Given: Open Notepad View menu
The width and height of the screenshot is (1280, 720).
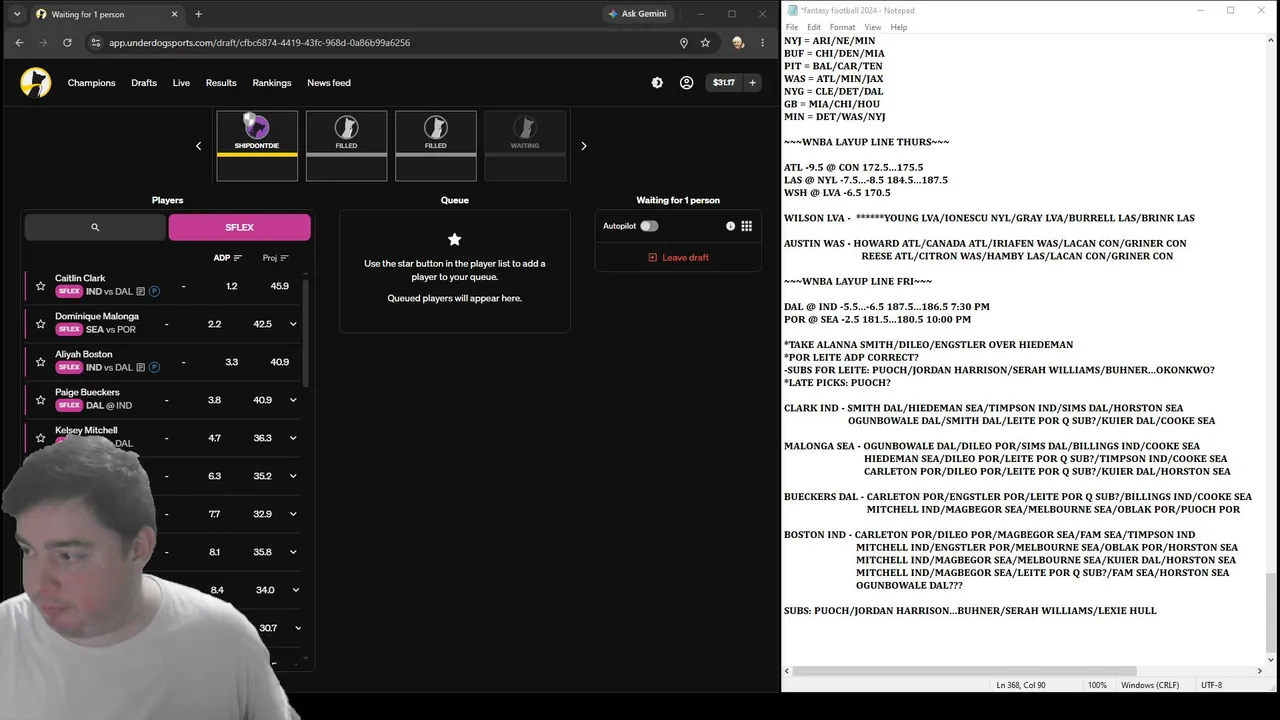Looking at the screenshot, I should point(873,27).
